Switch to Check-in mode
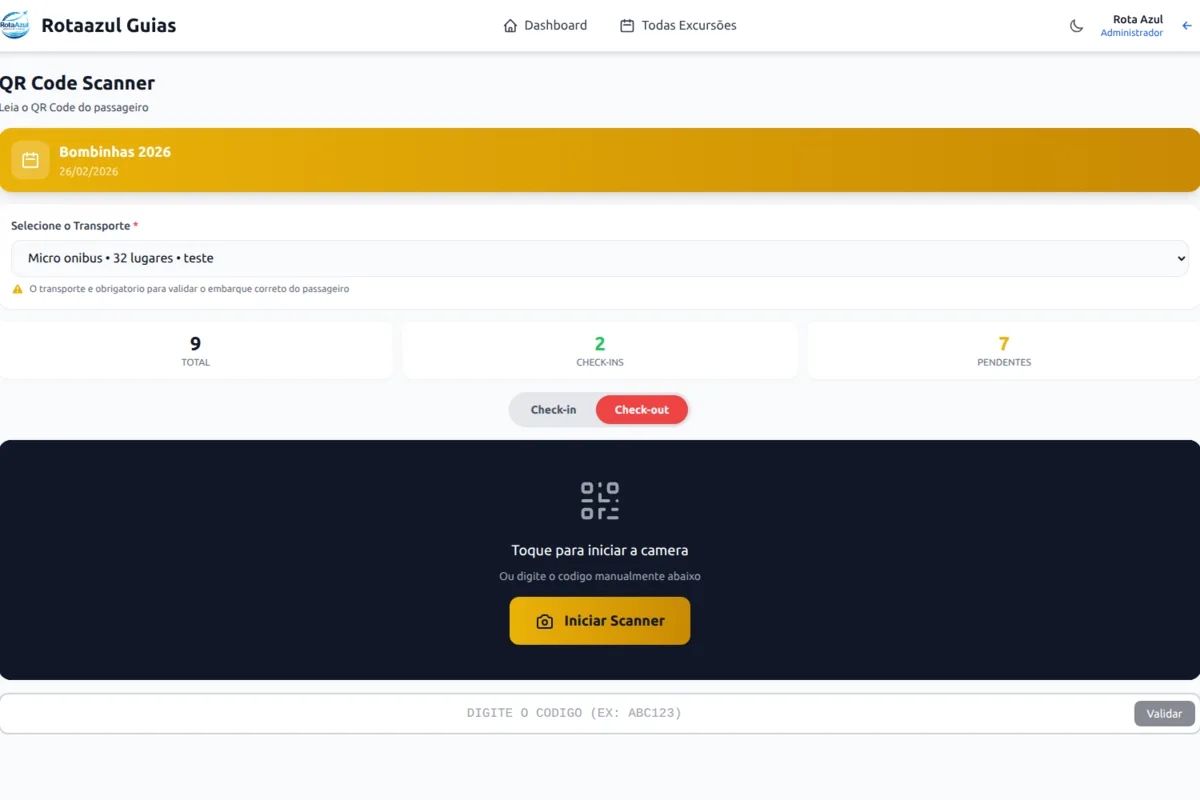 553,410
